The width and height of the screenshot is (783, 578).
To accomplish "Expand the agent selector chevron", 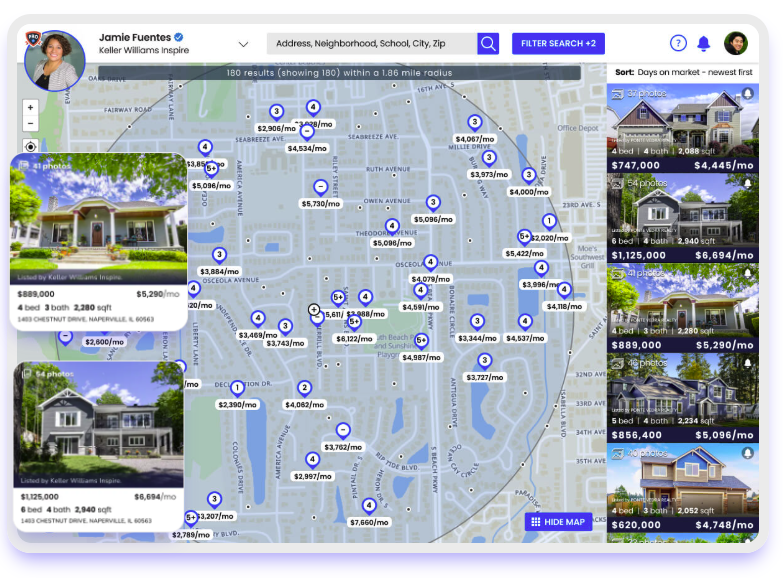I will click(243, 44).
